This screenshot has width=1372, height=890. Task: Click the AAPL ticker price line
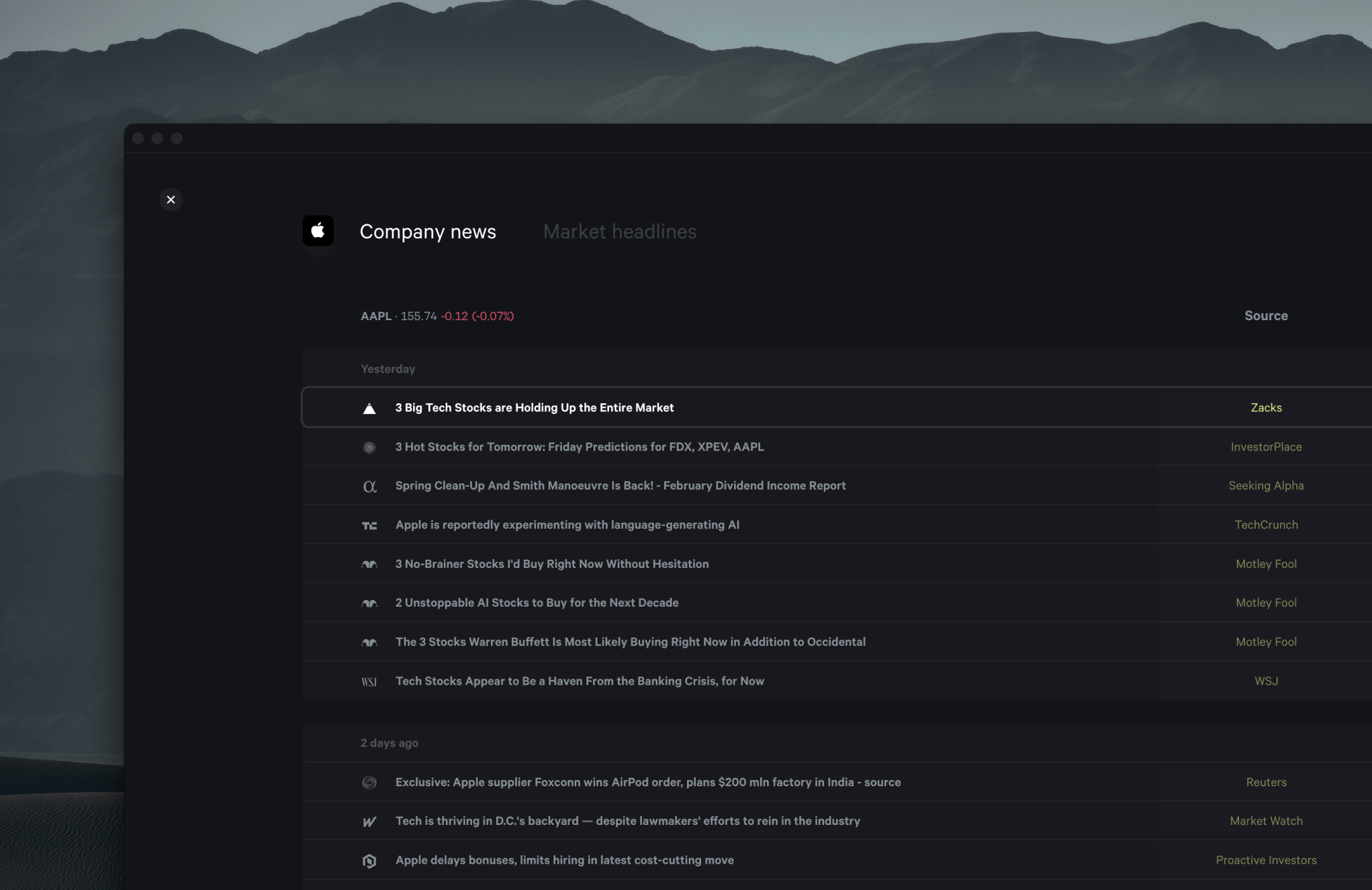[x=437, y=316]
